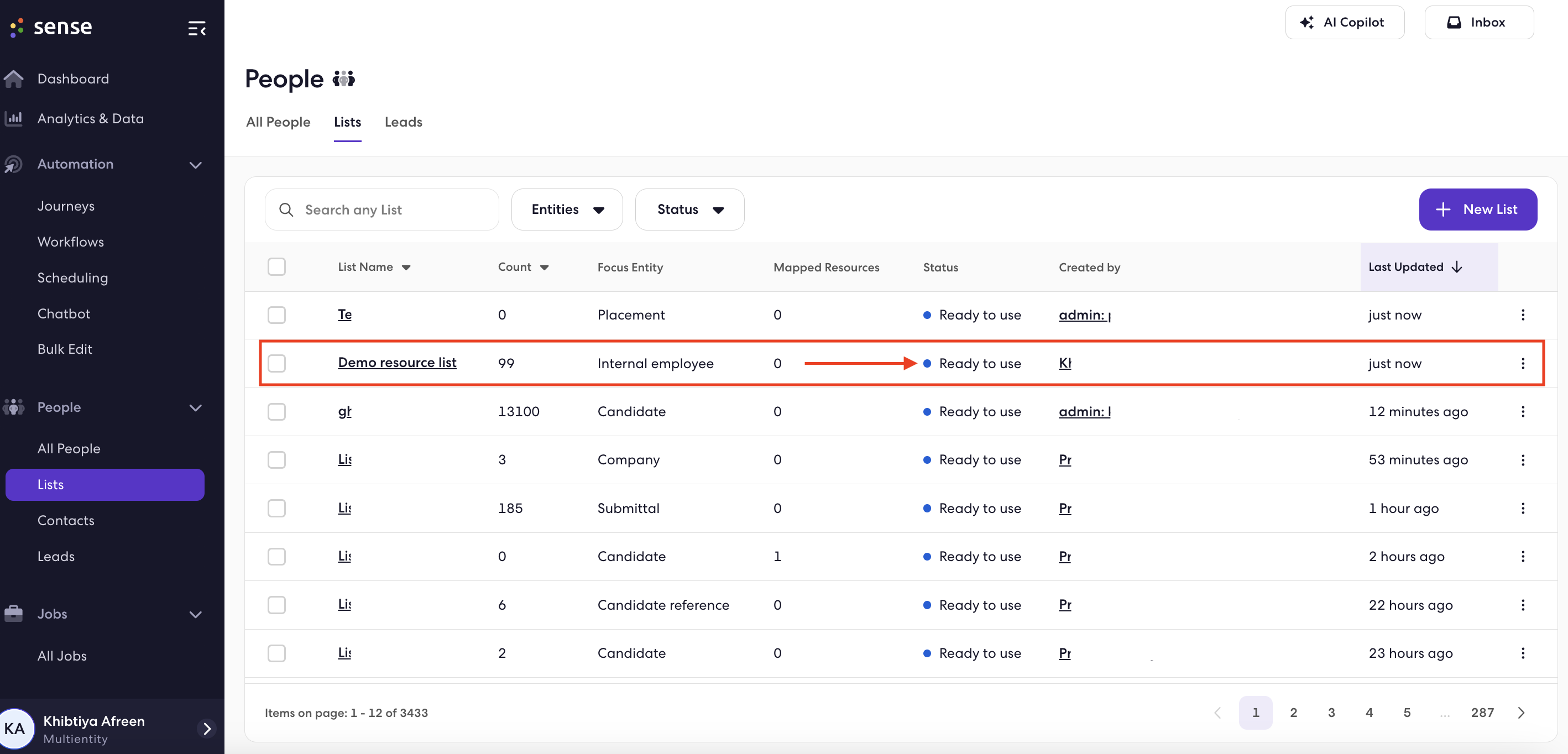The image size is (1568, 754).
Task: Open more options for the Submittal row
Action: coord(1522,508)
